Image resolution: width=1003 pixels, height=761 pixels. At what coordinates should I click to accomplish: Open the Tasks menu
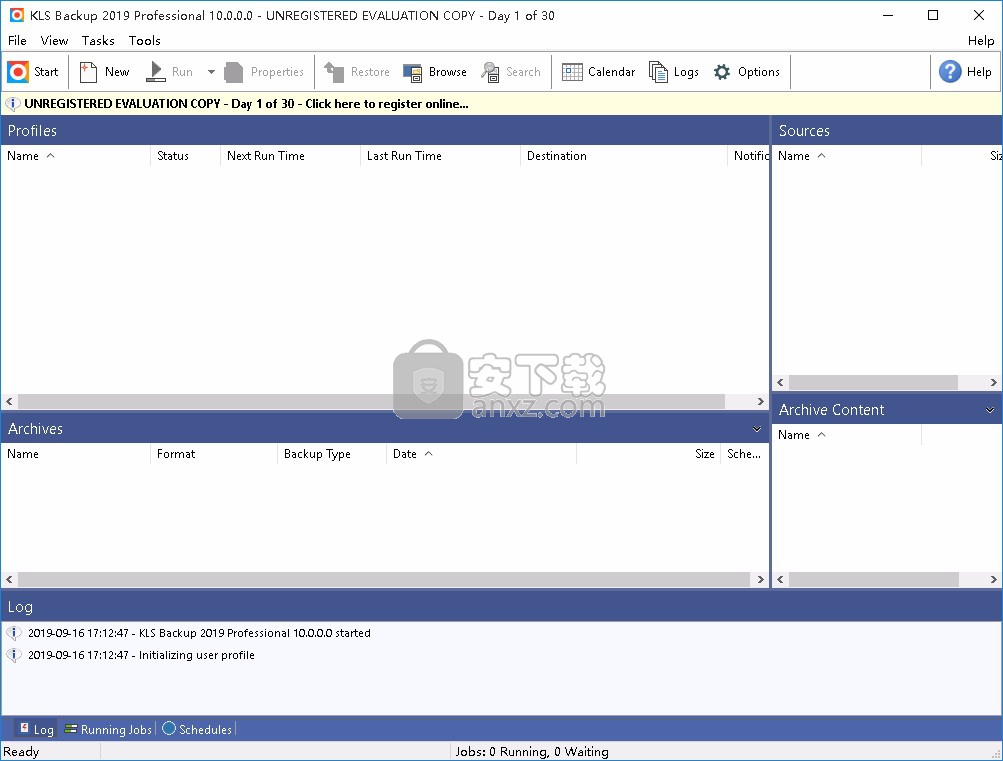tap(98, 40)
